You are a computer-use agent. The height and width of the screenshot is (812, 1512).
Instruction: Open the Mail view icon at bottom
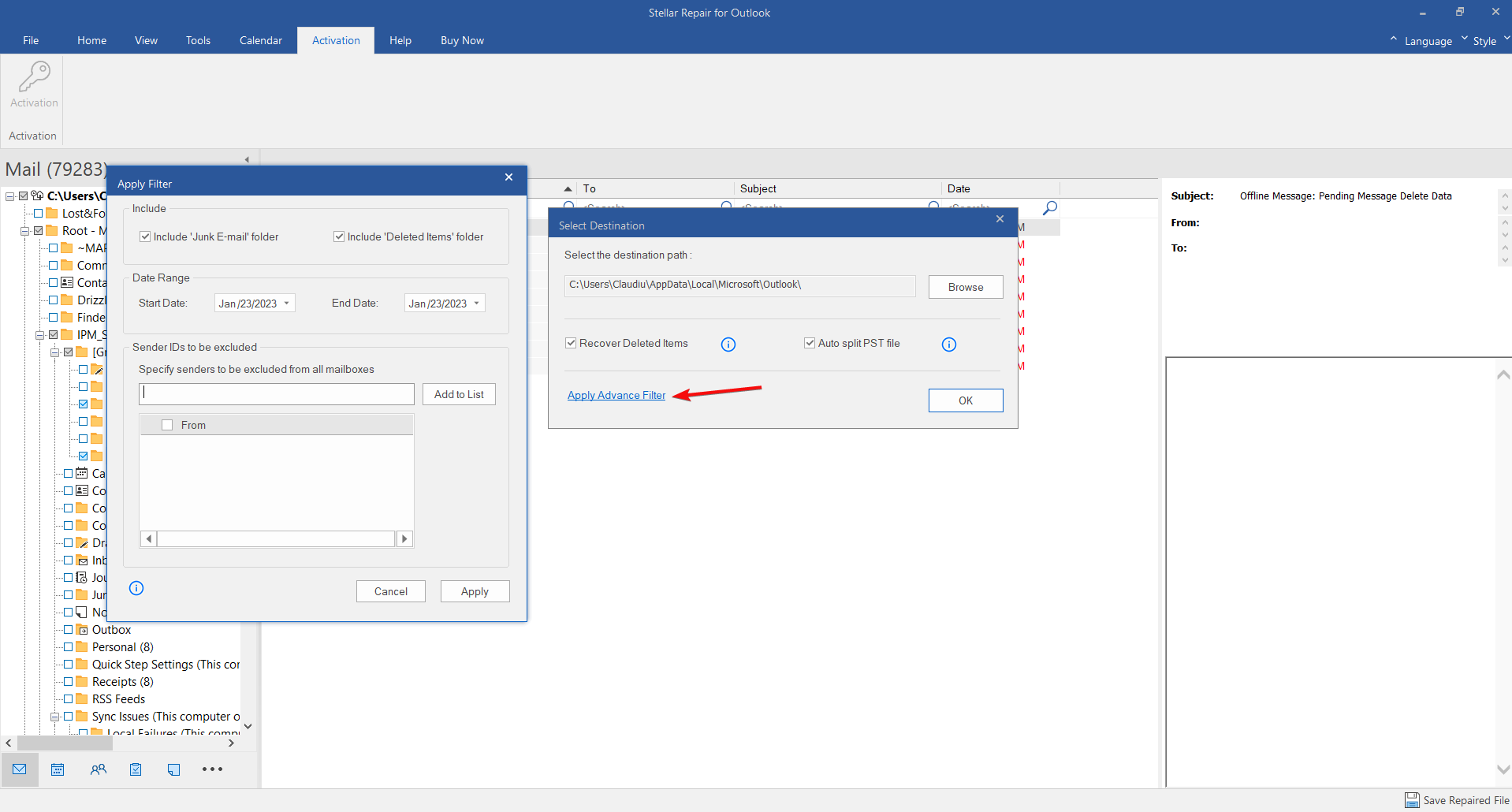20,769
